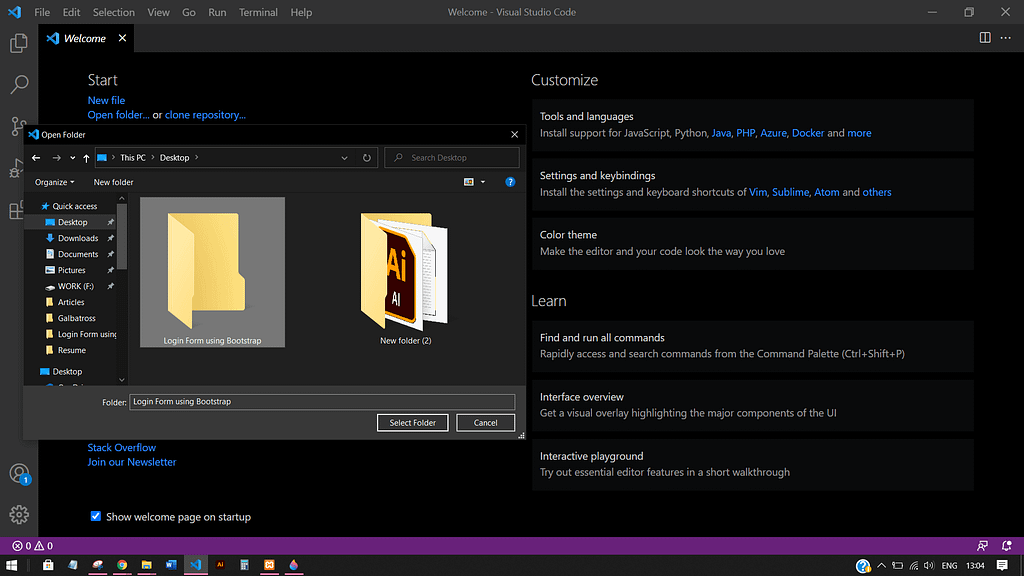Viewport: 1024px width, 576px height.
Task: Open the change view options dropdown
Action: pyautogui.click(x=483, y=182)
